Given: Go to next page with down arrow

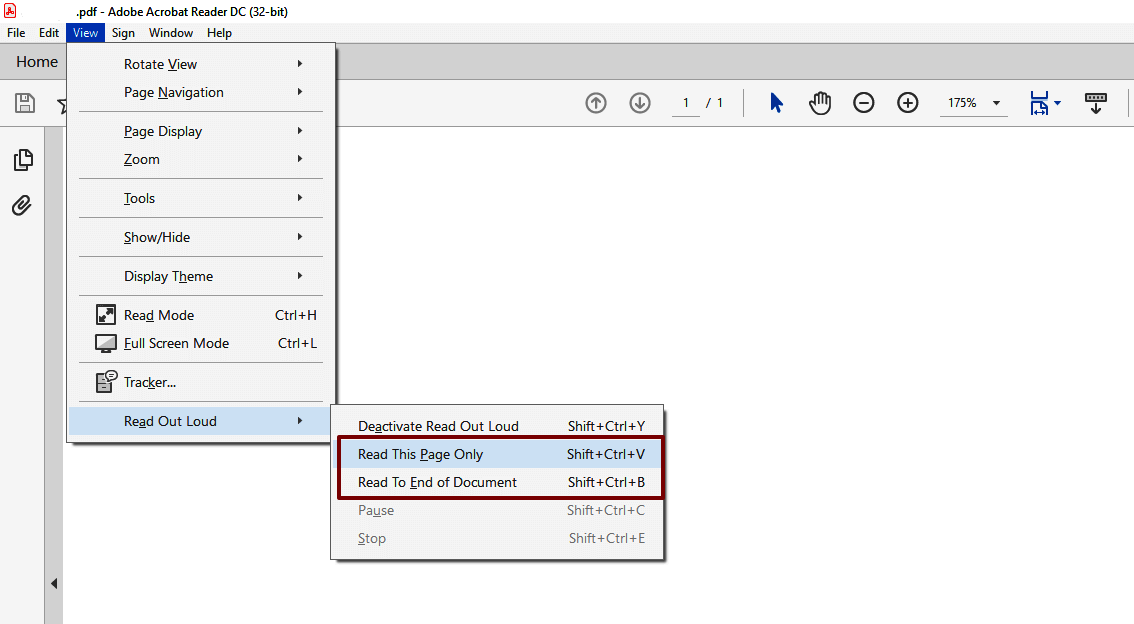Looking at the screenshot, I should click(640, 102).
